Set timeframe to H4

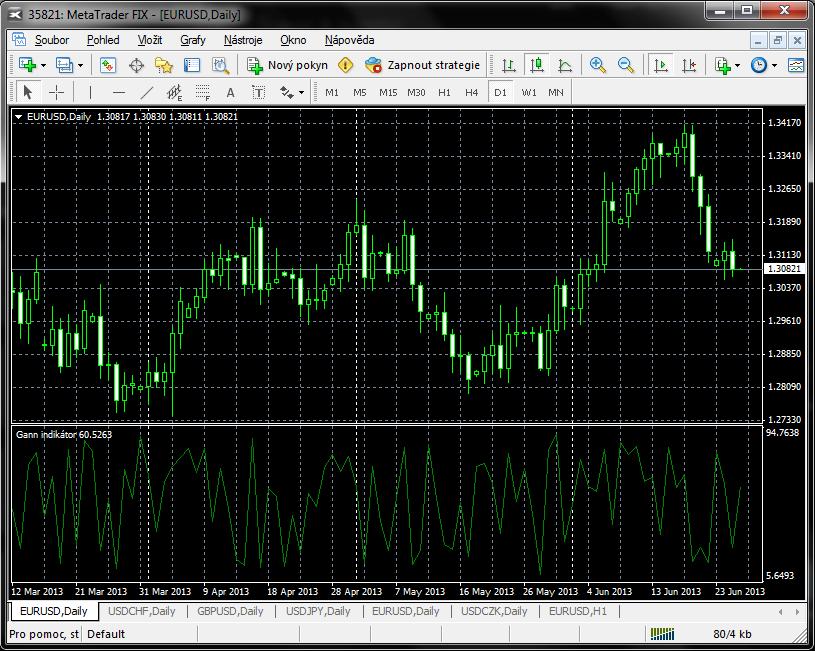click(x=471, y=93)
